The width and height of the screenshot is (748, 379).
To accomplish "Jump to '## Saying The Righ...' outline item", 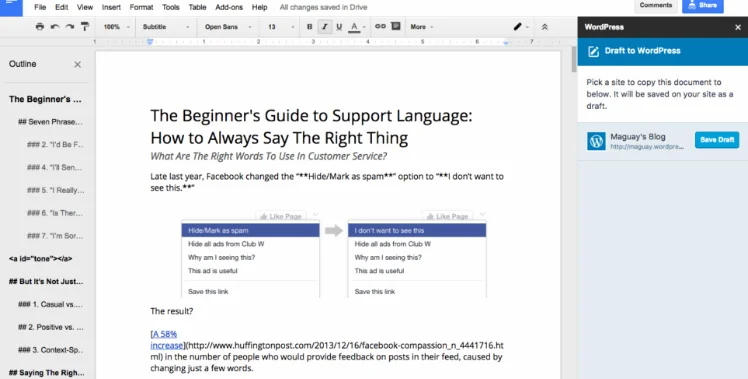I will coord(47,373).
